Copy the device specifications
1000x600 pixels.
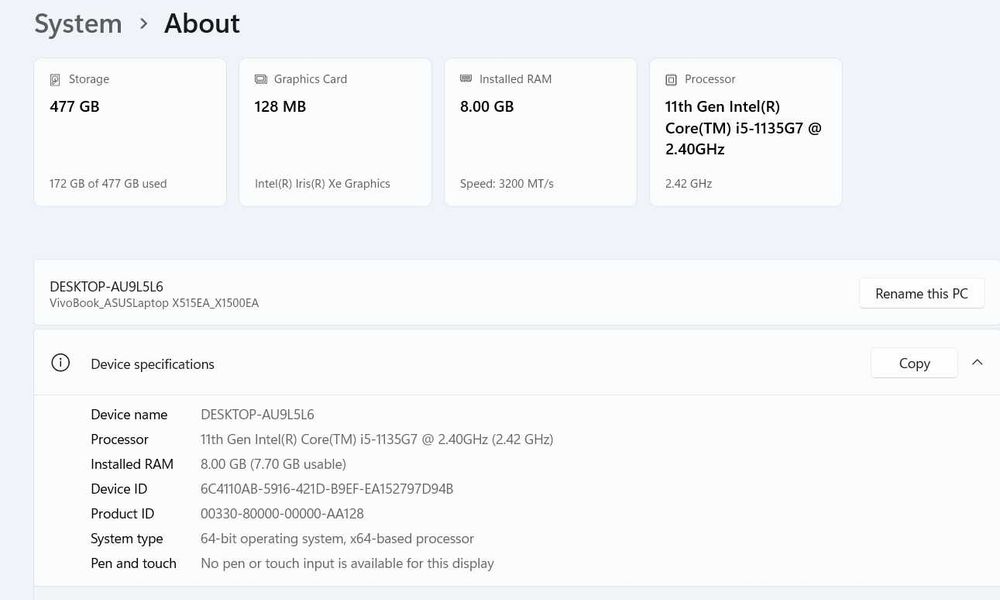pyautogui.click(x=914, y=363)
